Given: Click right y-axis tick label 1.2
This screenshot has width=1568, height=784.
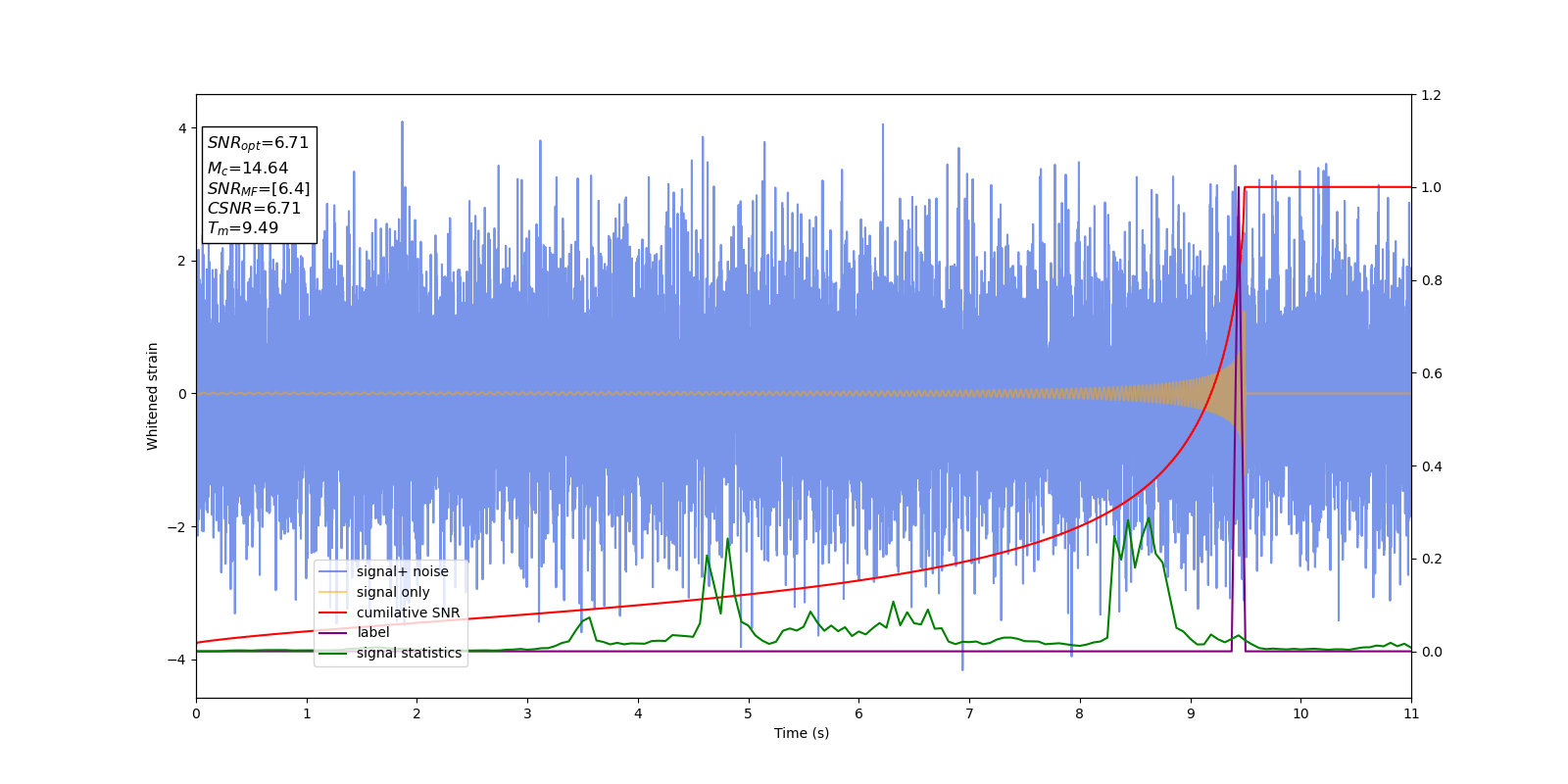Looking at the screenshot, I should (1432, 95).
